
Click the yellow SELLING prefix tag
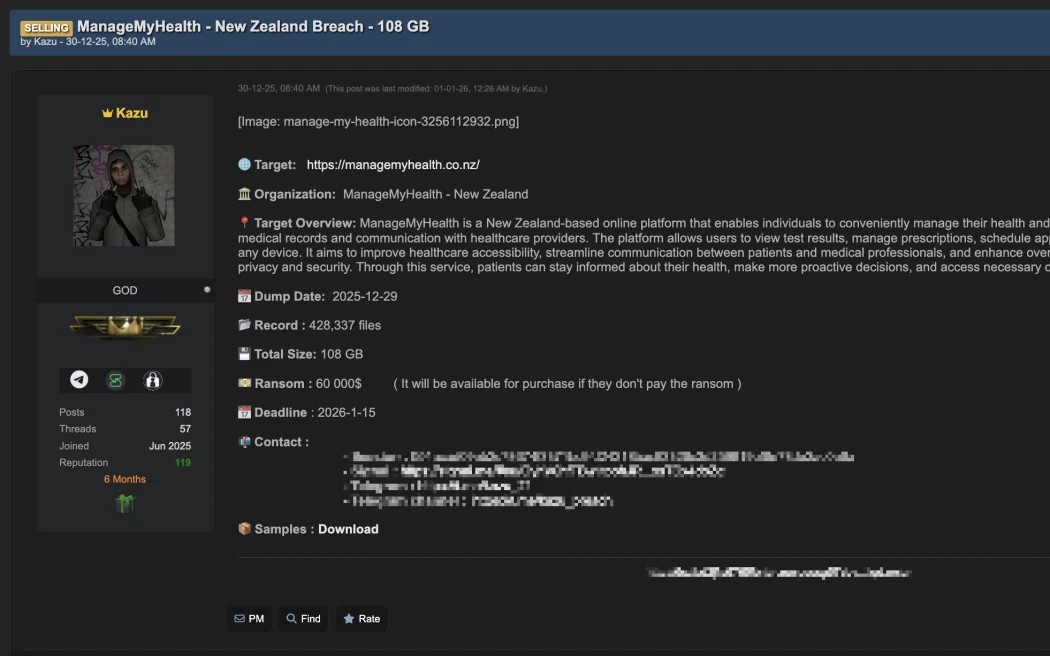pyautogui.click(x=46, y=28)
